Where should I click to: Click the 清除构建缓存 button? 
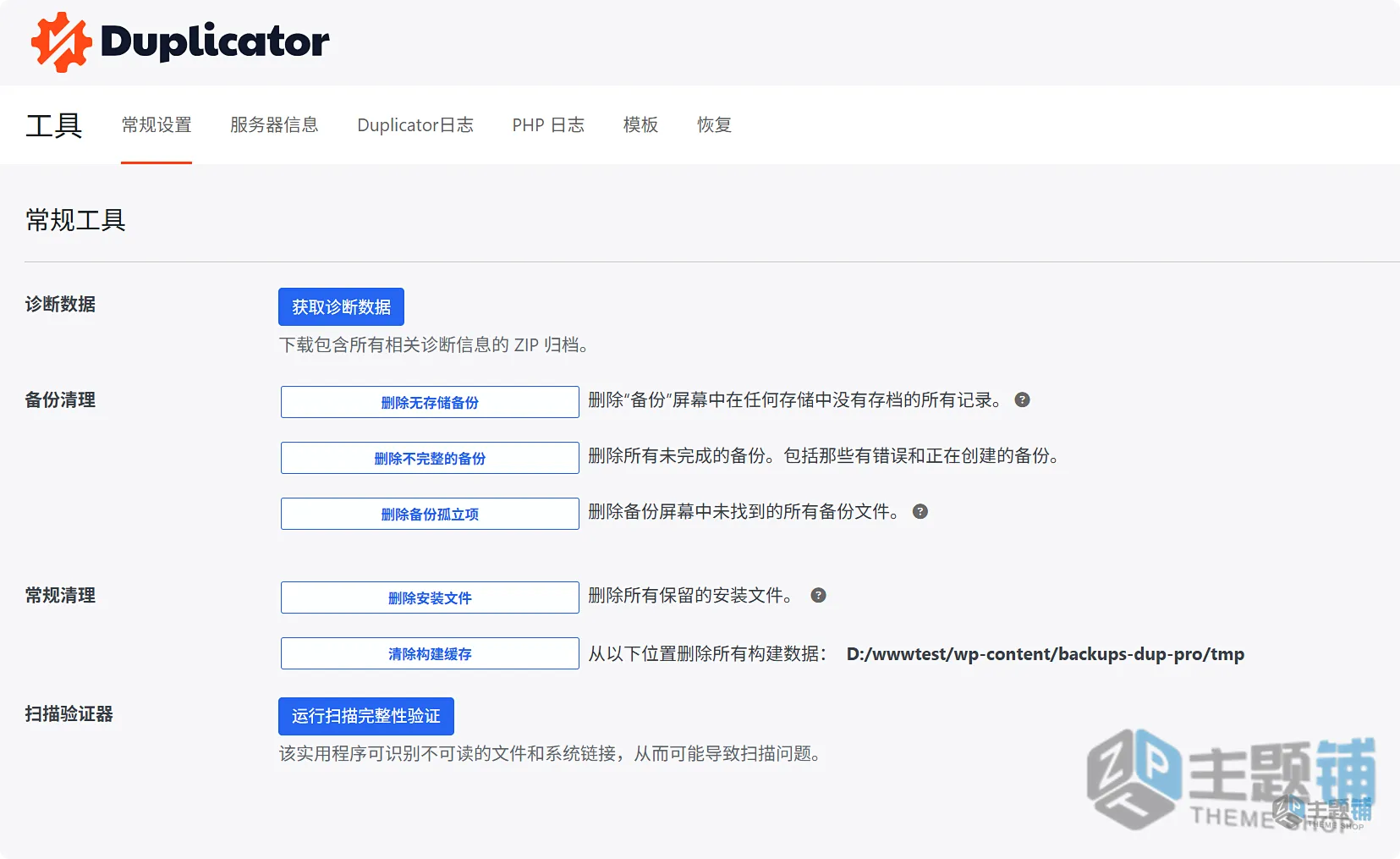pyautogui.click(x=430, y=653)
